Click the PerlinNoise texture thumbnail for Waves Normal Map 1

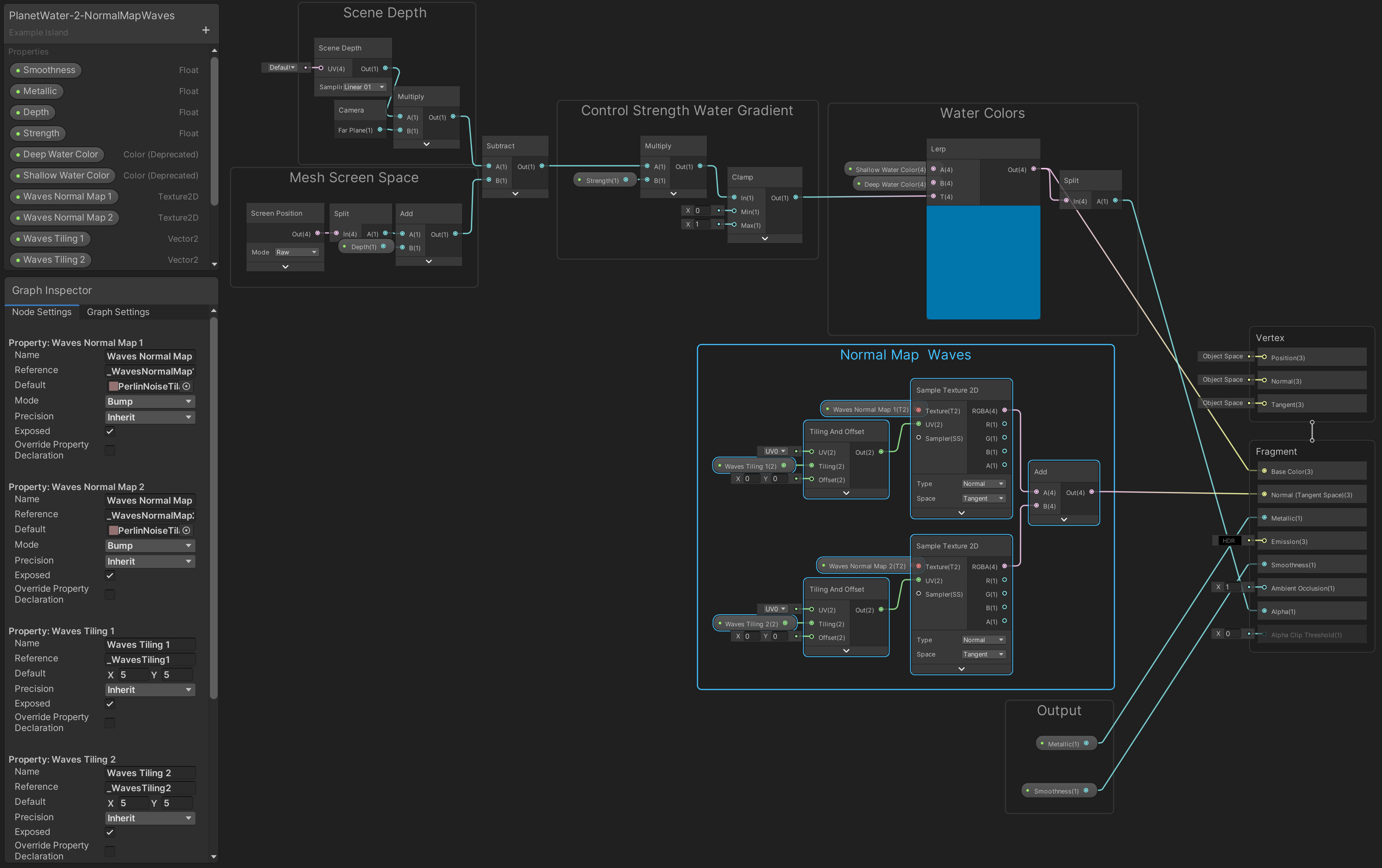pos(114,386)
